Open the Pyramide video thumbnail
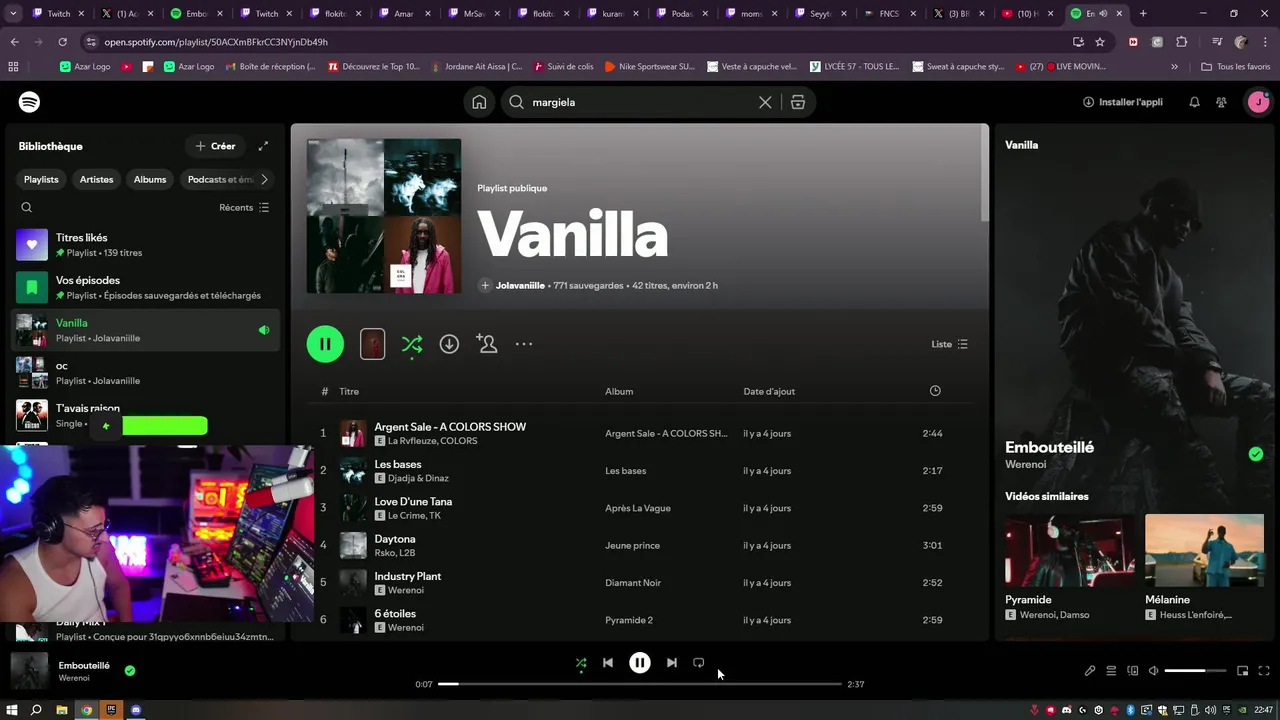This screenshot has height=720, width=1280. click(1070, 550)
